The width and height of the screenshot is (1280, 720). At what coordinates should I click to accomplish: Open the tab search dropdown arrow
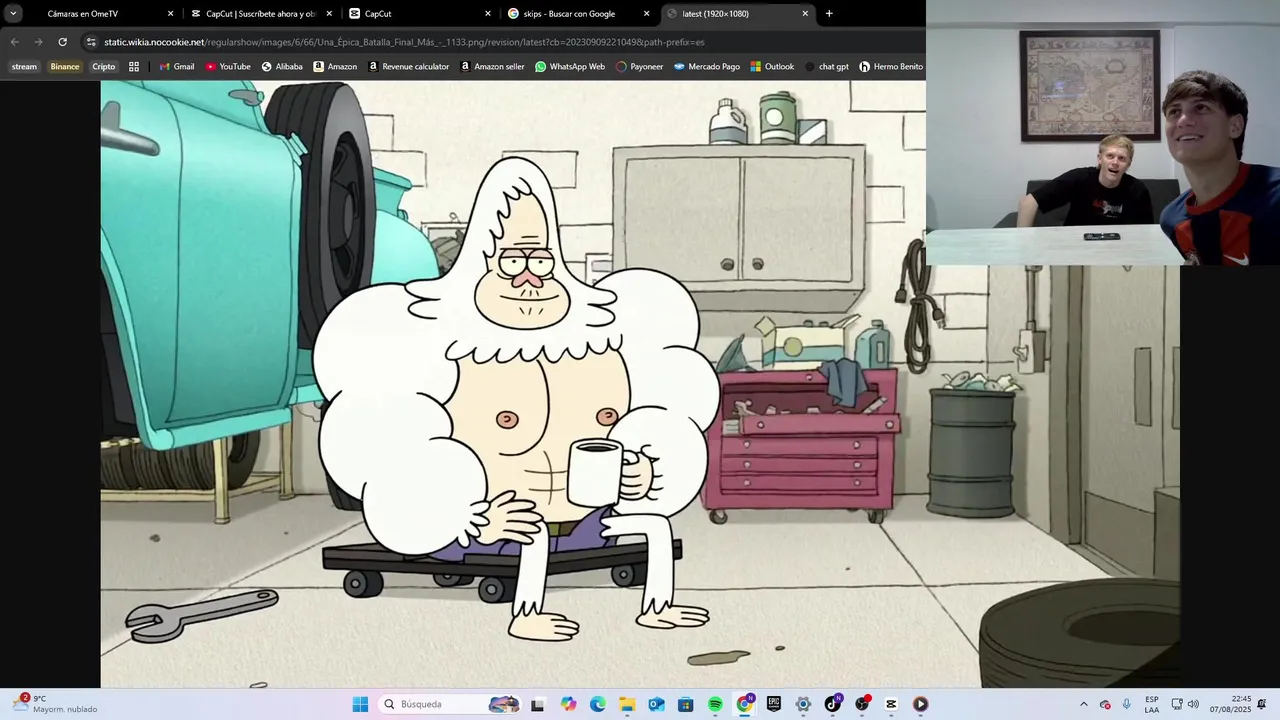[12, 14]
